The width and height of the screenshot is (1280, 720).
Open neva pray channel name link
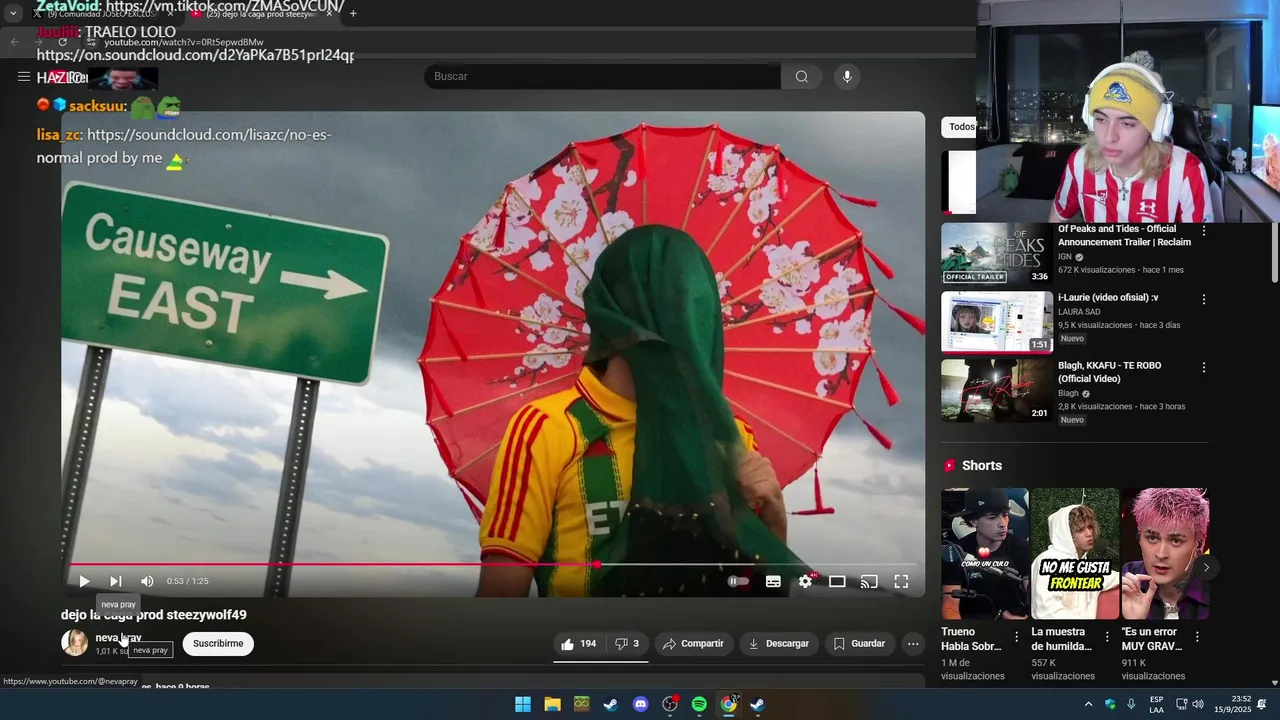pos(118,637)
